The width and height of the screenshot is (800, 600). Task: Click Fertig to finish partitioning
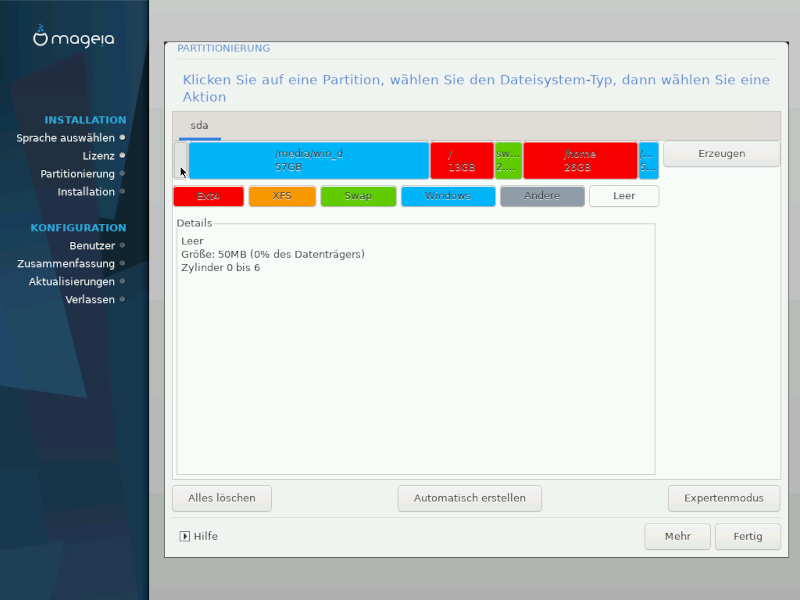[747, 536]
